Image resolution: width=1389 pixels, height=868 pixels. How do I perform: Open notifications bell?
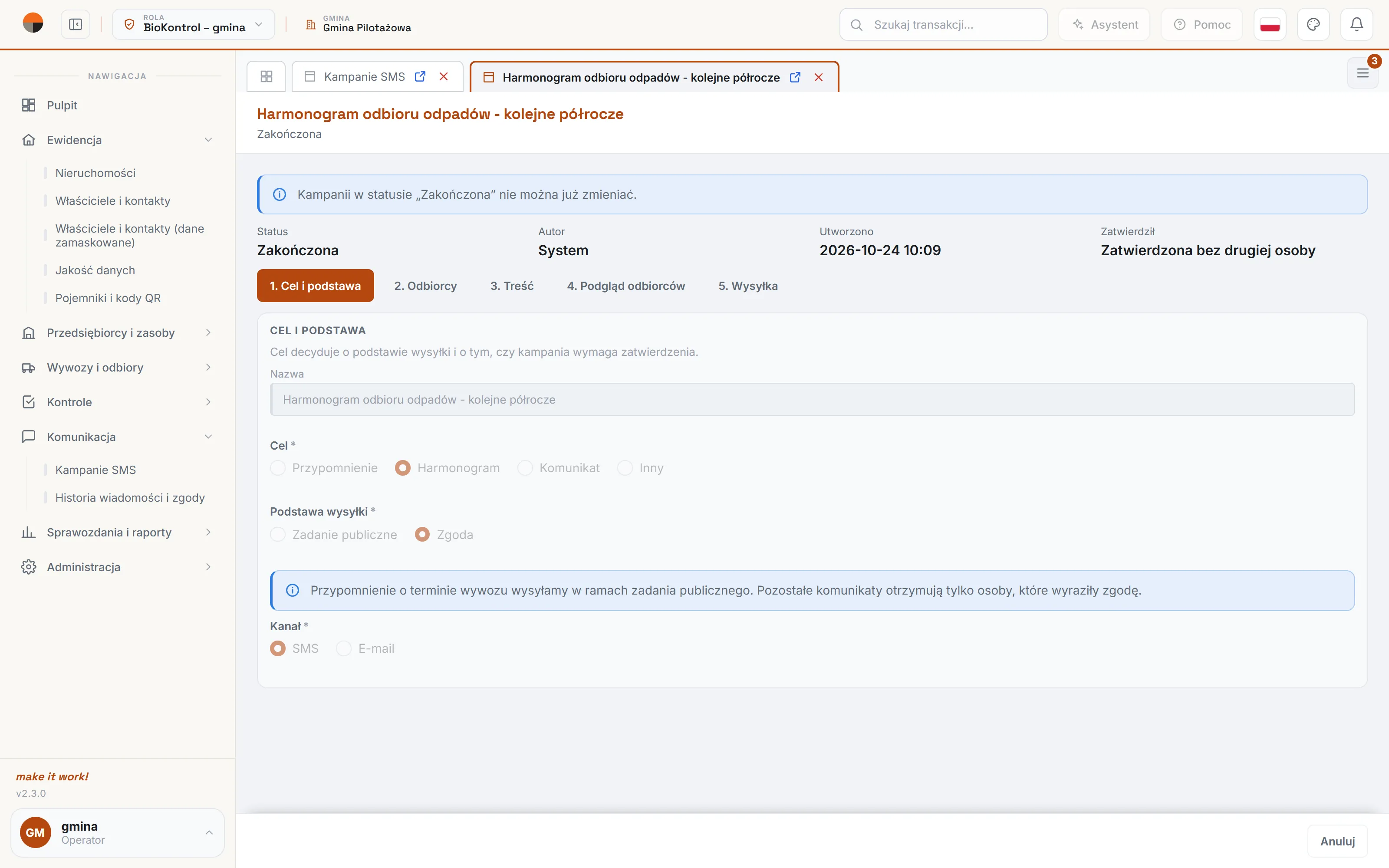click(x=1357, y=24)
